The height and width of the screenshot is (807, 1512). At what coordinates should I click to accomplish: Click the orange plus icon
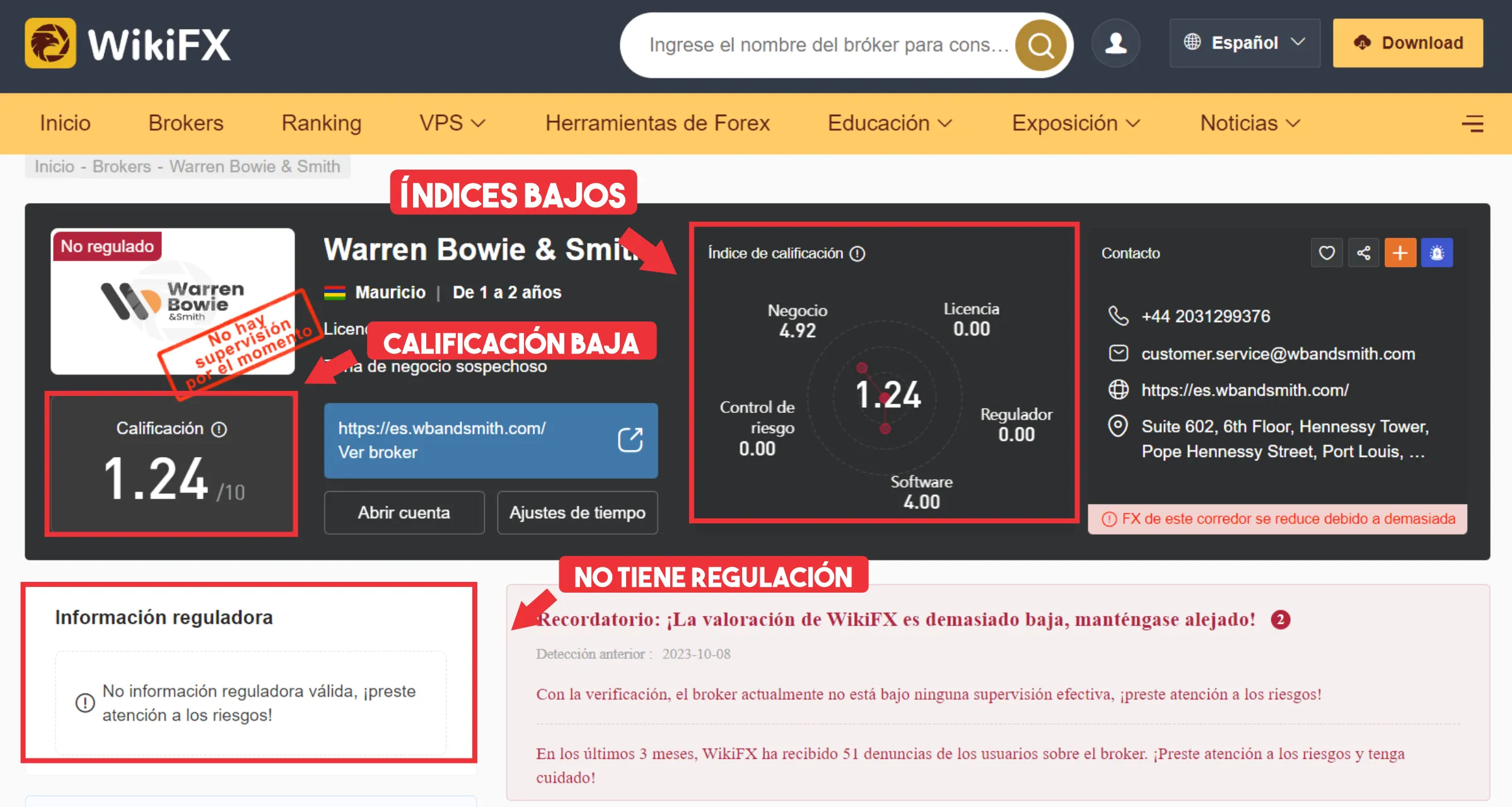pyautogui.click(x=1400, y=253)
